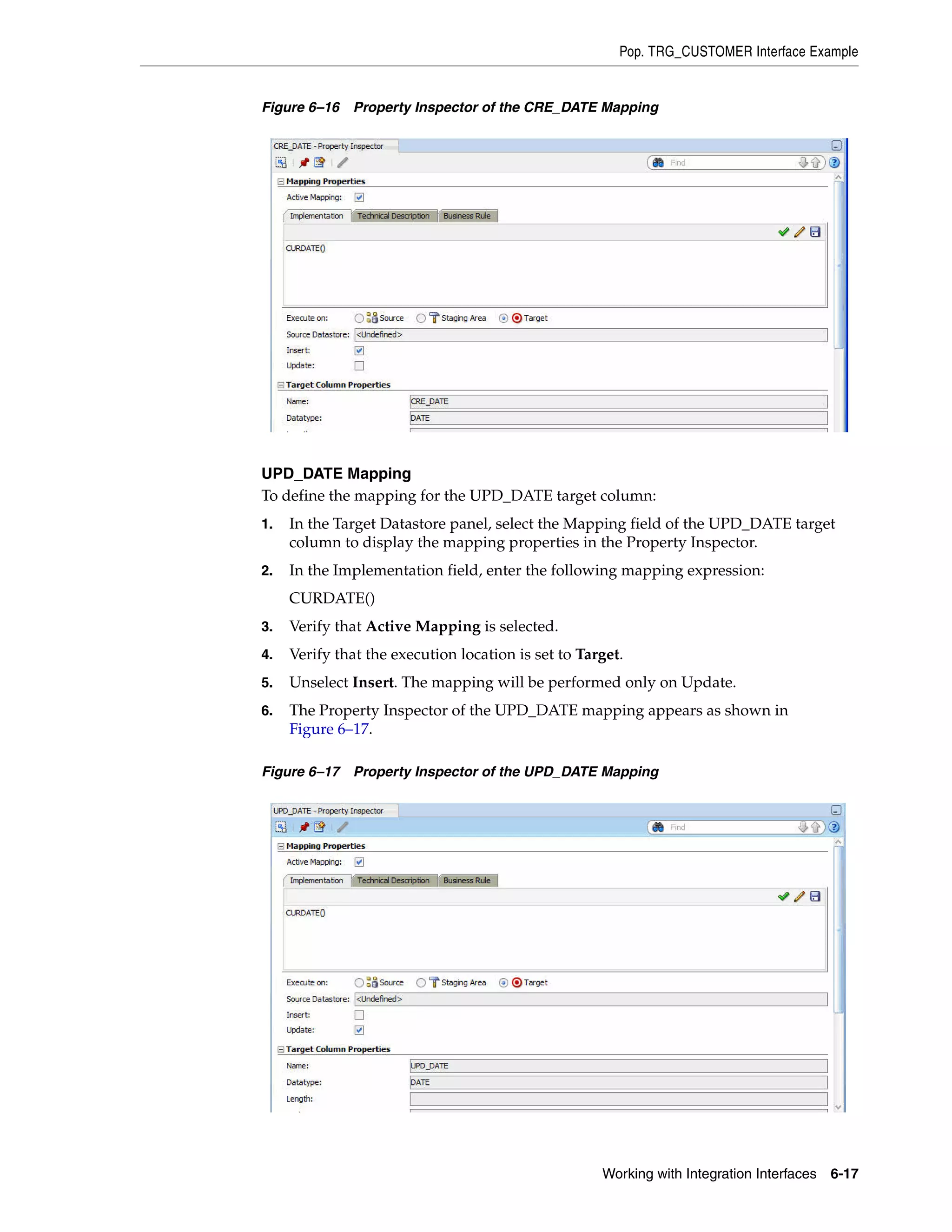This screenshot has height=1232, width=952.
Task: Click save disk icon for UPD_DATE expression
Action: click(815, 896)
